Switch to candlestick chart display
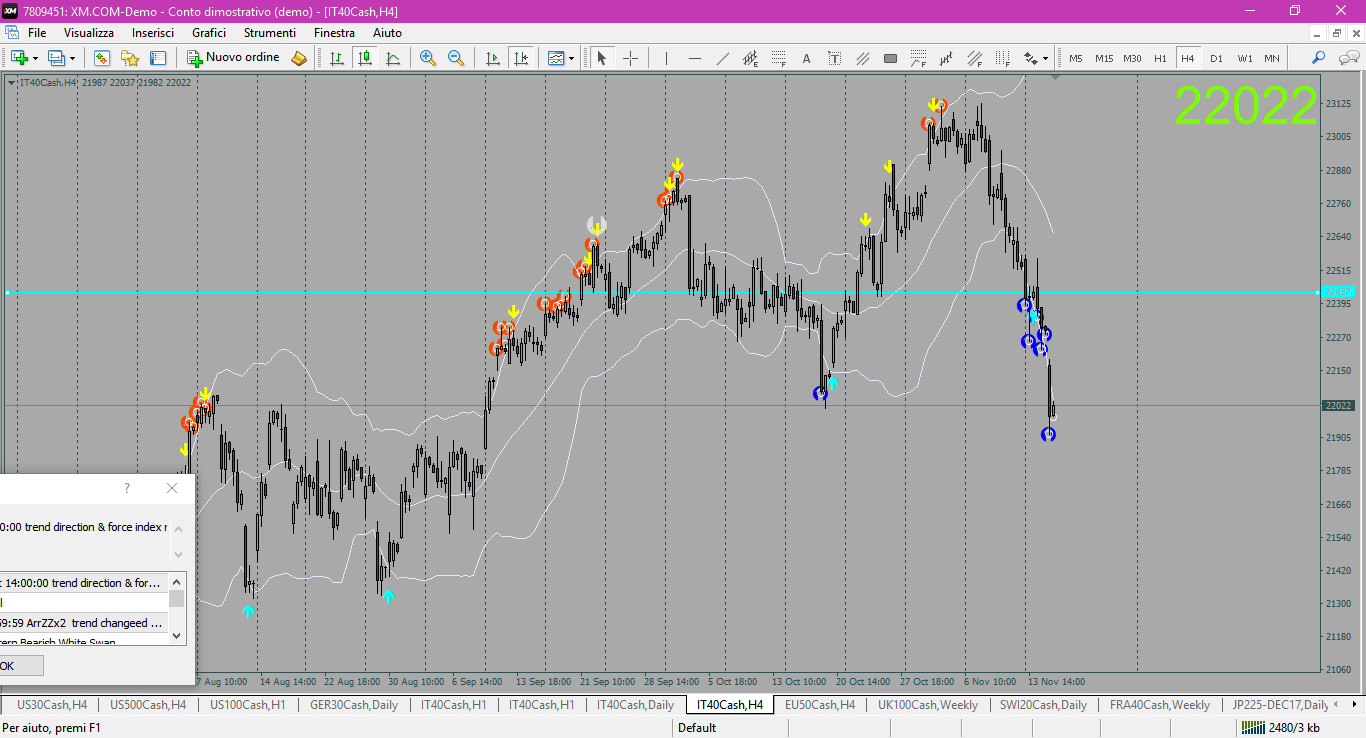This screenshot has height=738, width=1366. coord(365,58)
